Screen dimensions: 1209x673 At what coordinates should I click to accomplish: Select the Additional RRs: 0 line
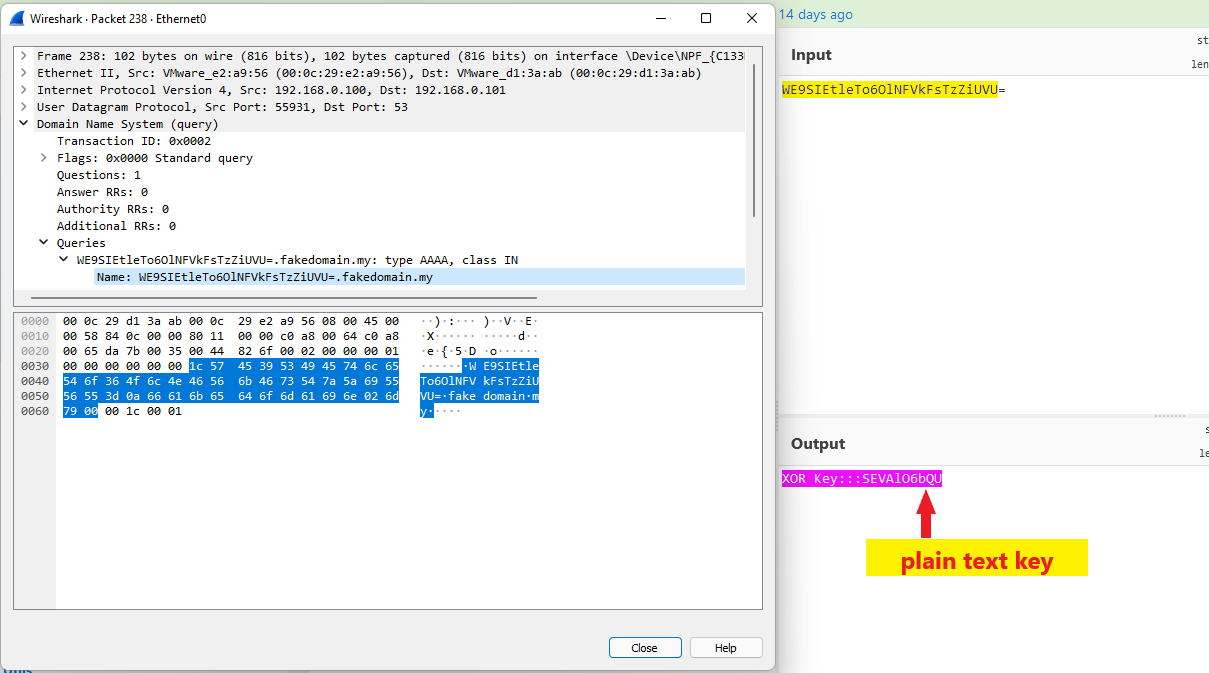116,226
